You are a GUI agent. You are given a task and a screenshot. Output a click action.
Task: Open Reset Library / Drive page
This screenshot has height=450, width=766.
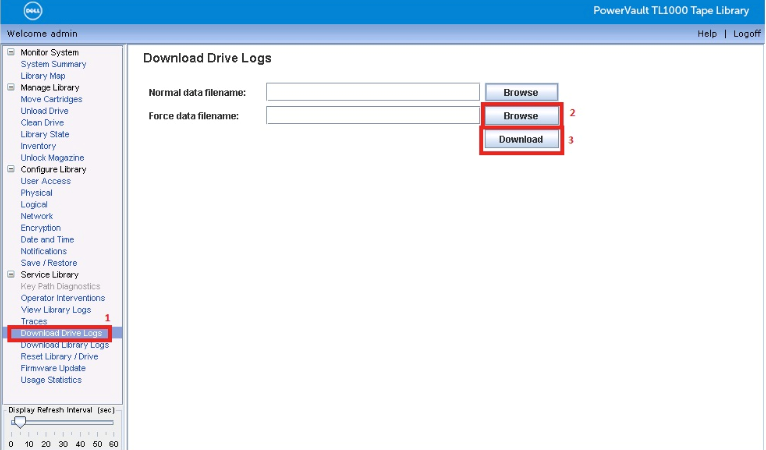pyautogui.click(x=59, y=357)
